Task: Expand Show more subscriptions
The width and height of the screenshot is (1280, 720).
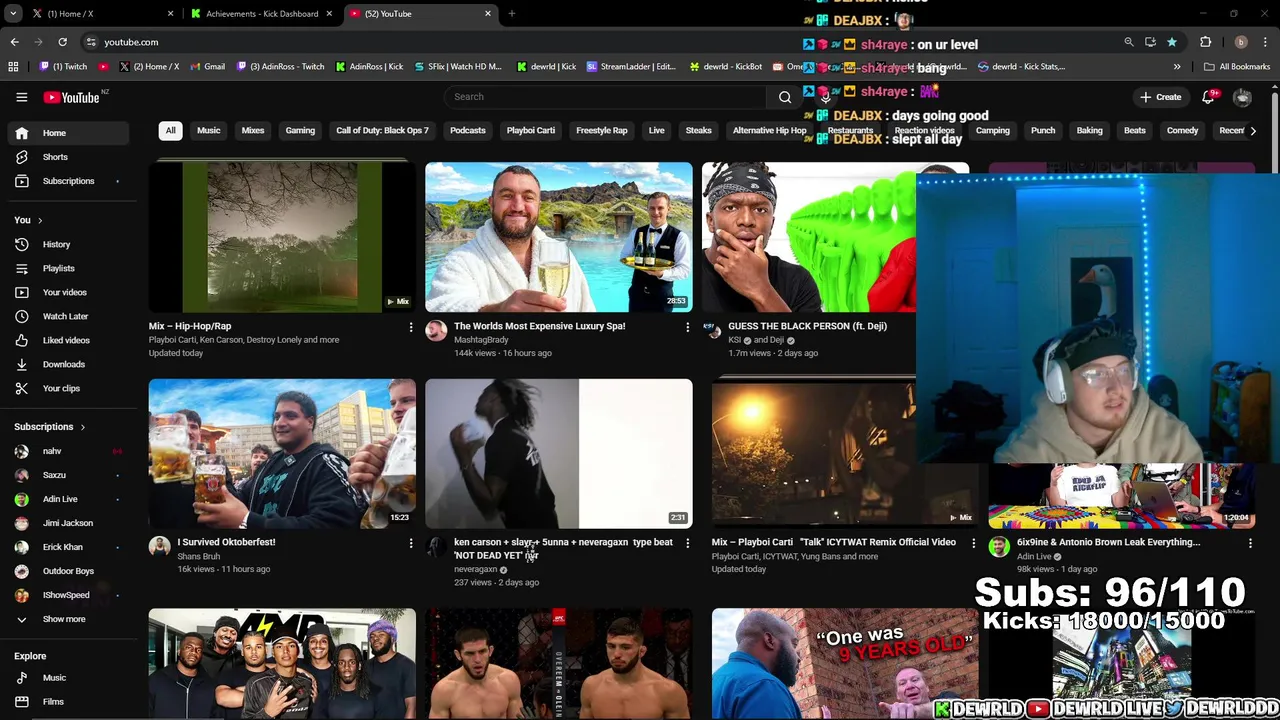Action: point(65,619)
